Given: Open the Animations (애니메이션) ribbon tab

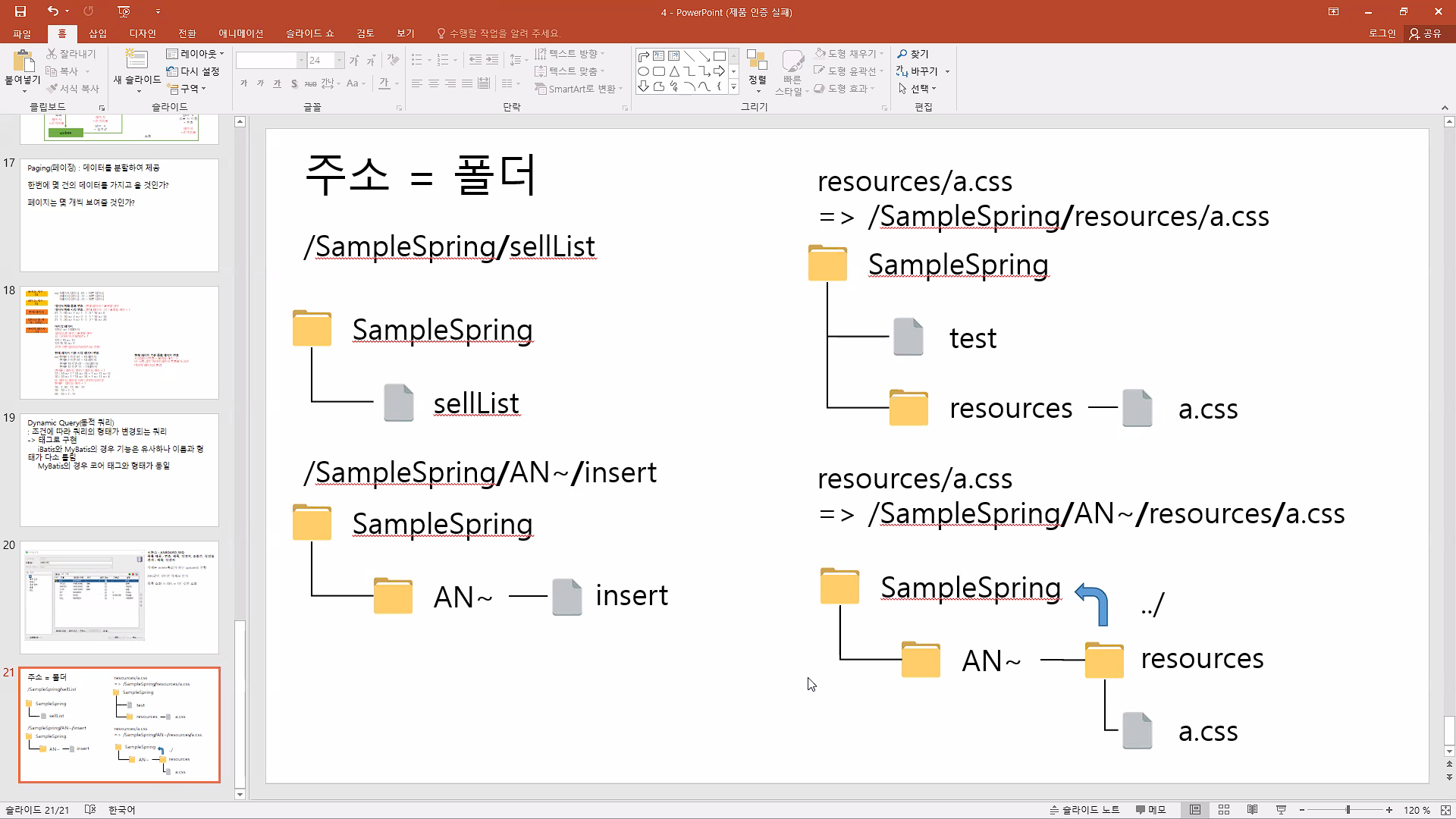Looking at the screenshot, I should click(240, 33).
